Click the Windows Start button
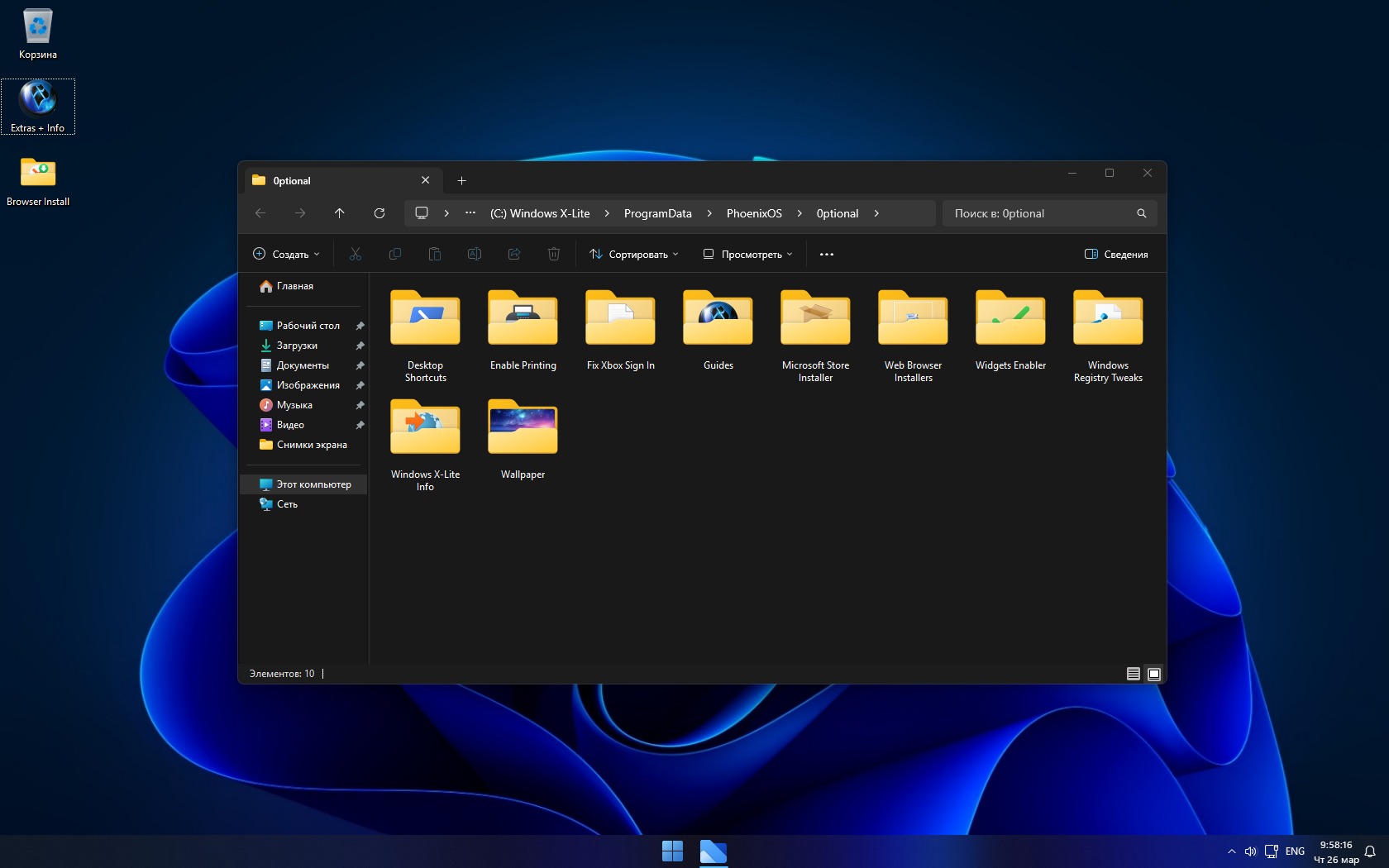Image resolution: width=1389 pixels, height=868 pixels. coord(672,851)
